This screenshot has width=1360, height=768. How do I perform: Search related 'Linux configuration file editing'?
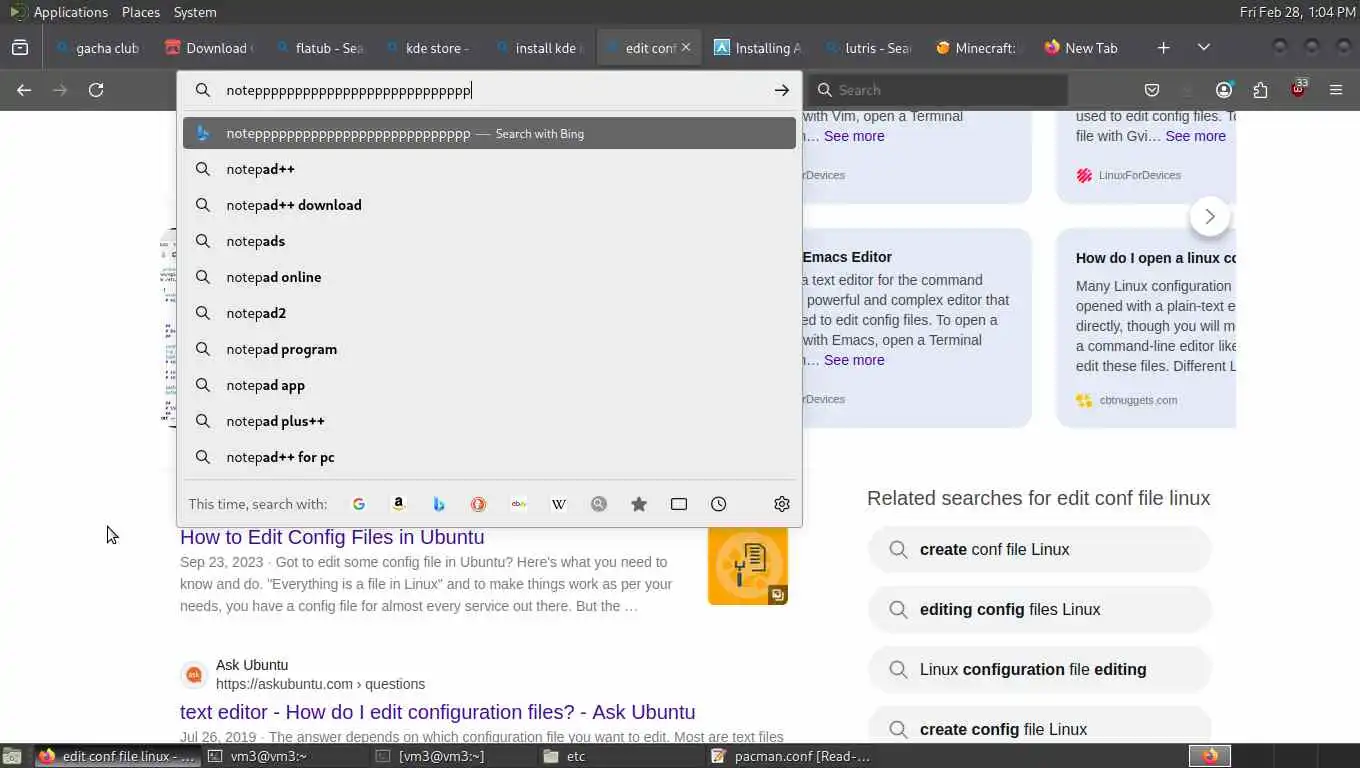point(1039,669)
